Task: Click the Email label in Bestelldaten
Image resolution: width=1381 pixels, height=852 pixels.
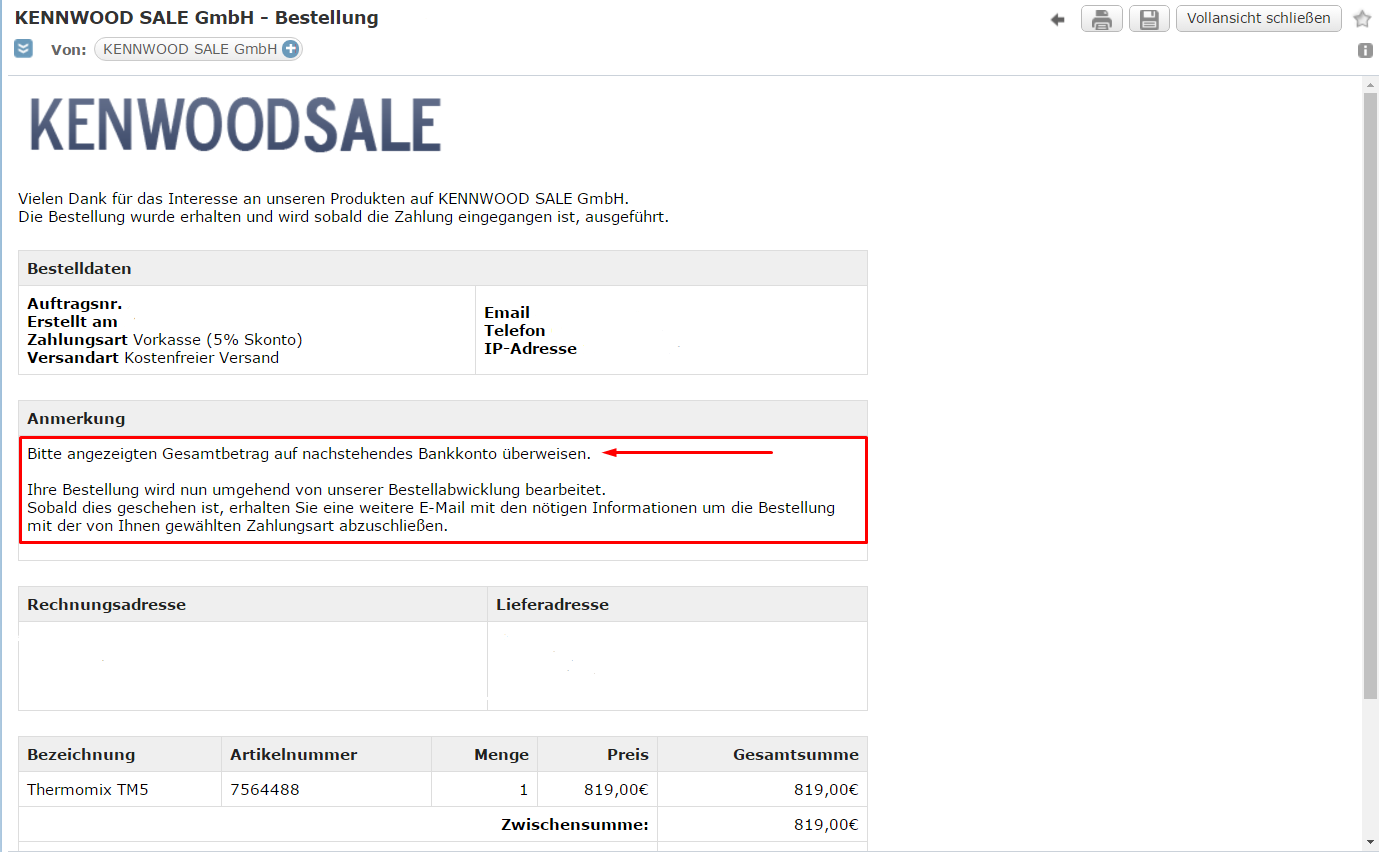Action: coord(507,312)
